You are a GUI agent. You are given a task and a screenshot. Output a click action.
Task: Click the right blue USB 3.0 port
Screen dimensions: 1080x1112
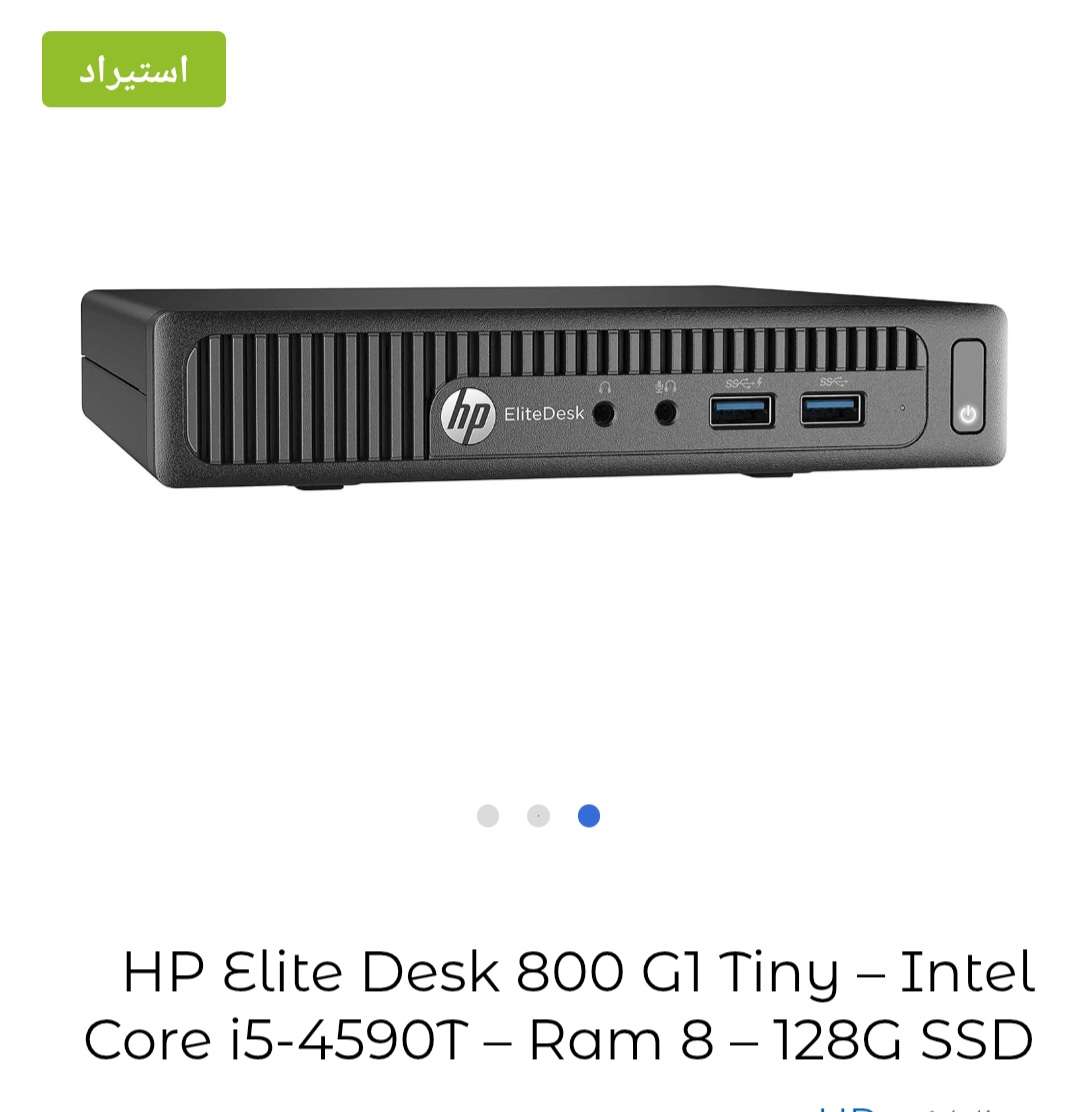tap(832, 410)
